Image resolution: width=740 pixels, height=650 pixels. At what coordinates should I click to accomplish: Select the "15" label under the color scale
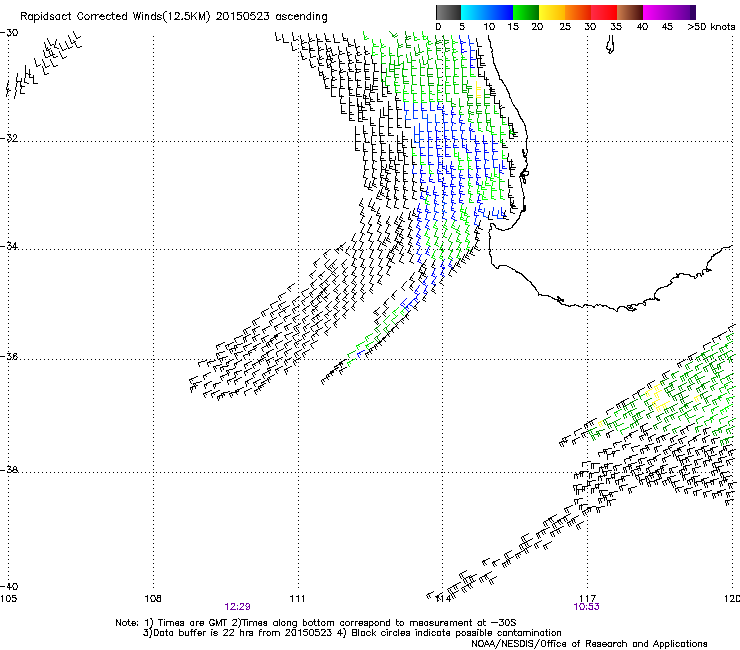(x=513, y=27)
